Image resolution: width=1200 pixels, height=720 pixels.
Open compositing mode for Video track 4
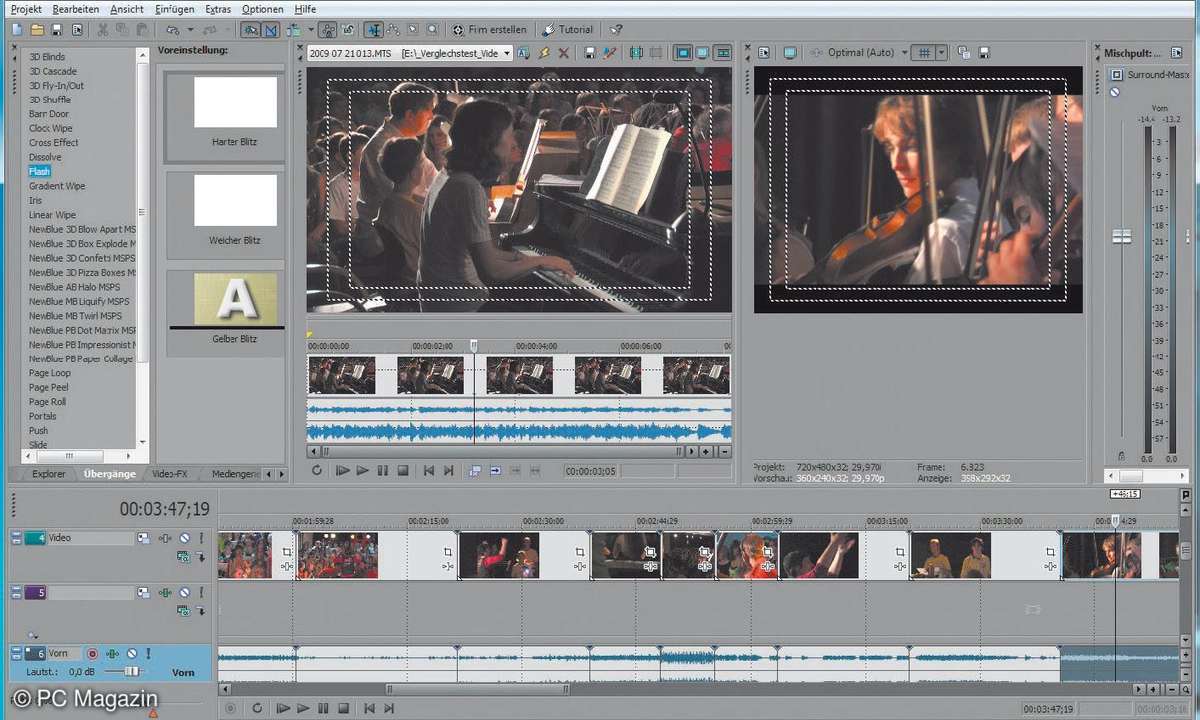pyautogui.click(x=184, y=556)
